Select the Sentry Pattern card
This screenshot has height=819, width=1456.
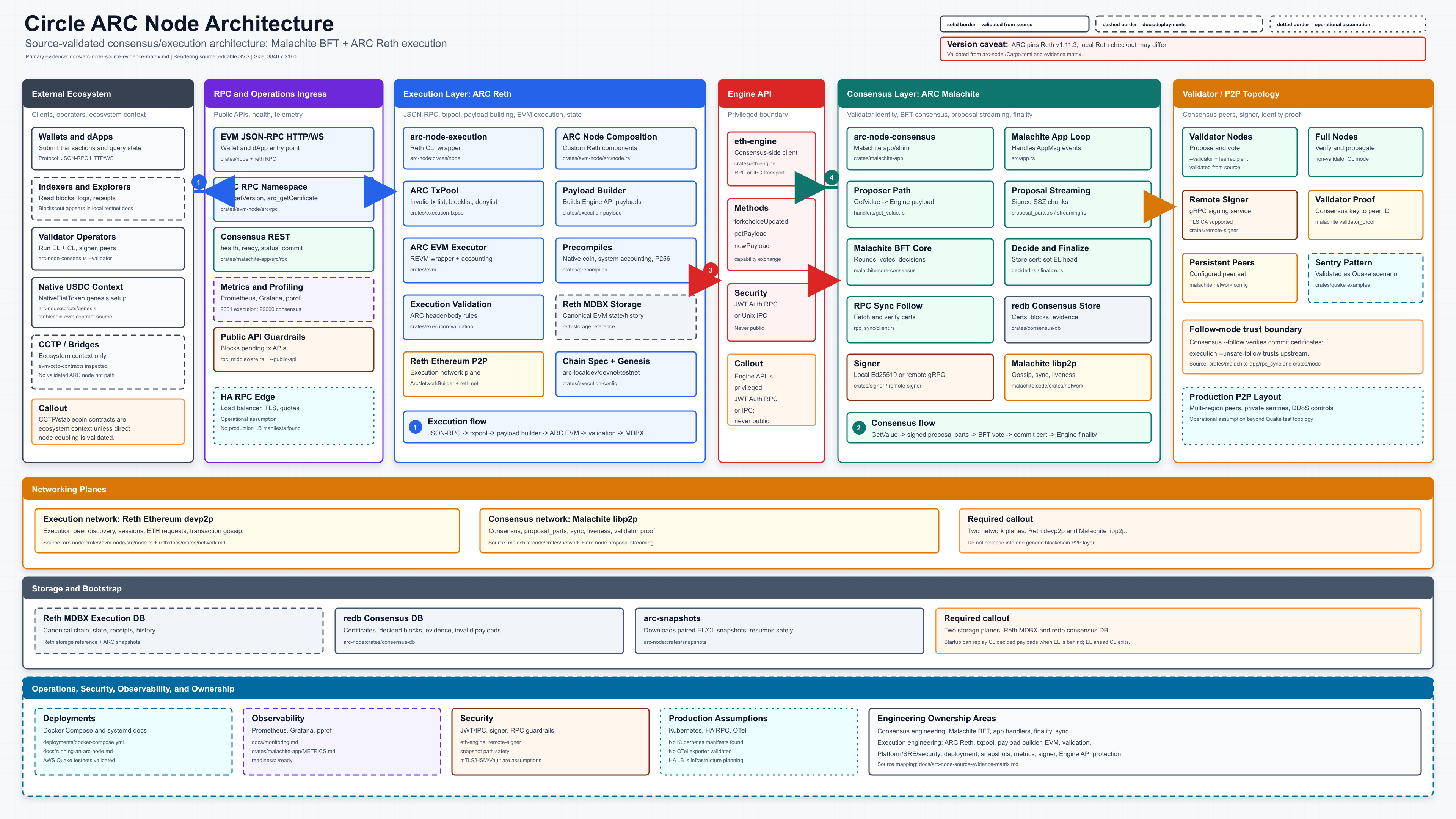1365,278
